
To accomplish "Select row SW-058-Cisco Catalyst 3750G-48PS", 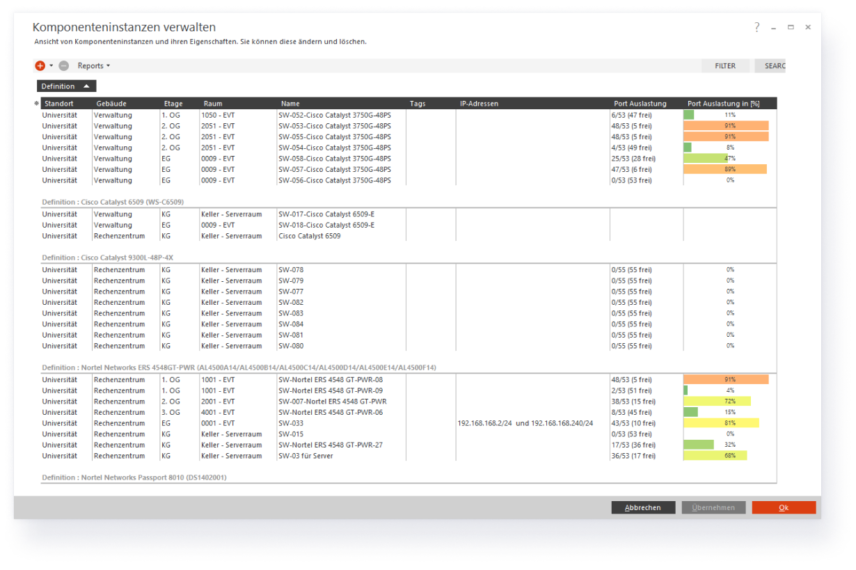I will pyautogui.click(x=408, y=159).
